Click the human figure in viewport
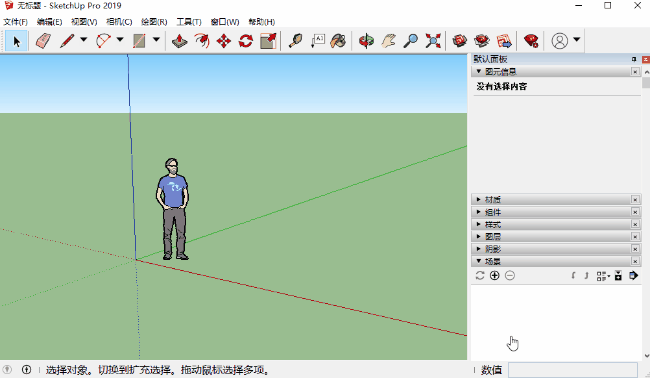 [173, 209]
